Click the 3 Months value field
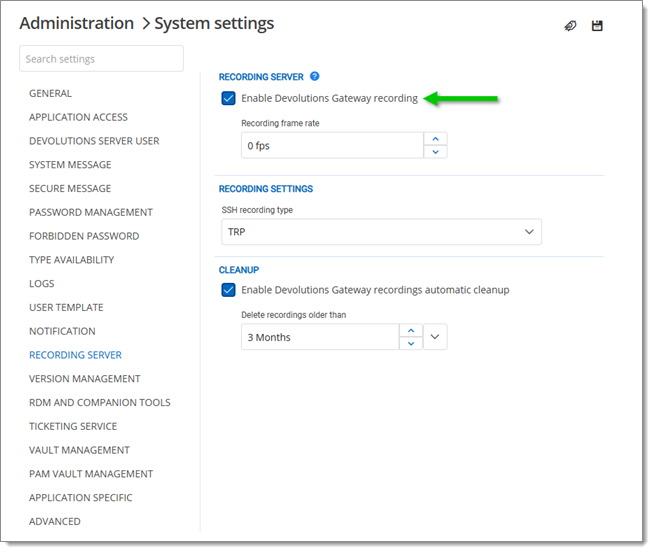The width and height of the screenshot is (653, 552). pyautogui.click(x=320, y=337)
